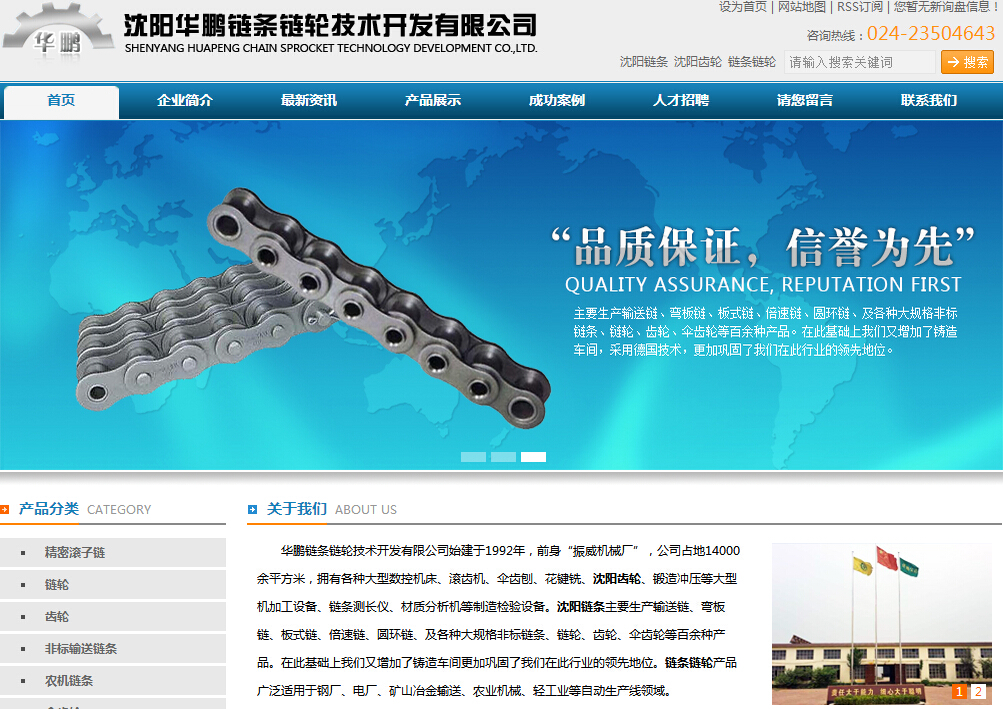Viewport: 1003px width, 709px height.
Task: Switch to photo slide 1
Action: [x=960, y=691]
